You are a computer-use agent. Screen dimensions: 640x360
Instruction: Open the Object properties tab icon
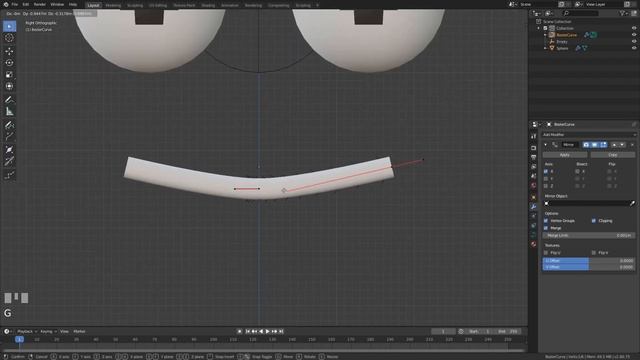pyautogui.click(x=533, y=197)
